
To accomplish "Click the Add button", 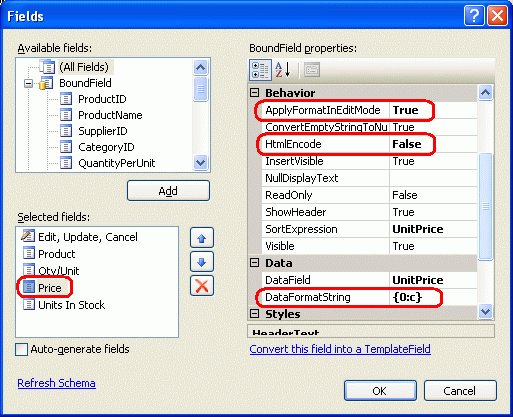I will pos(168,191).
